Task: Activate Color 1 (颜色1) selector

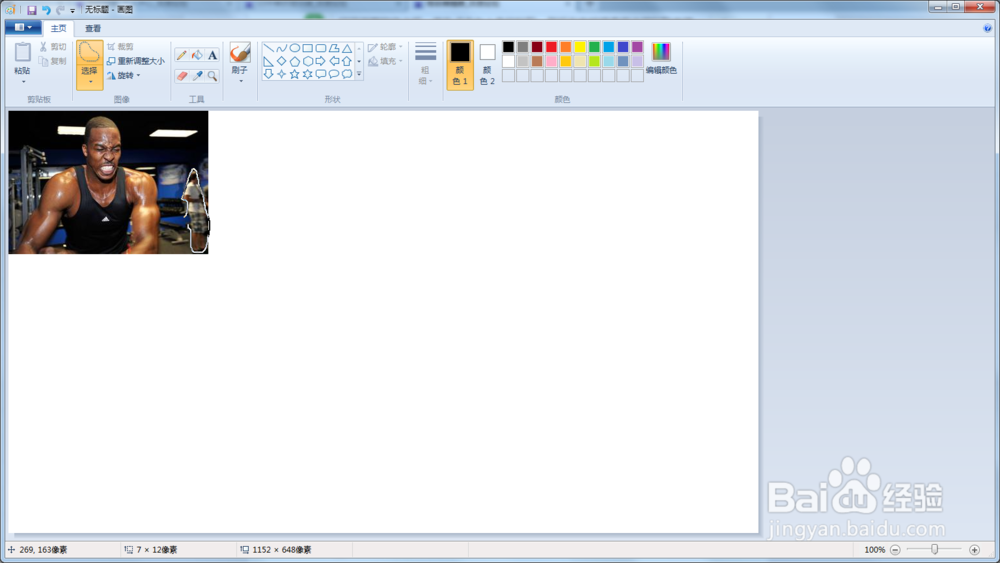Action: pyautogui.click(x=460, y=64)
